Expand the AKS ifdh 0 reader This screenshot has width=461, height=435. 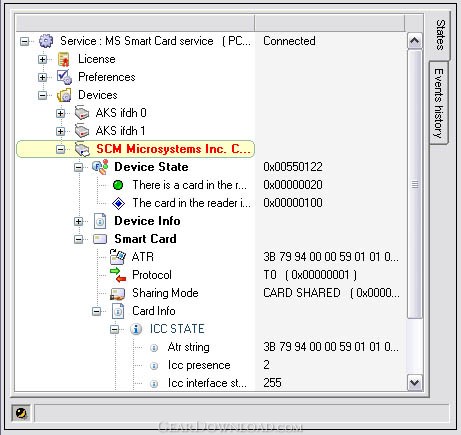click(x=60, y=113)
